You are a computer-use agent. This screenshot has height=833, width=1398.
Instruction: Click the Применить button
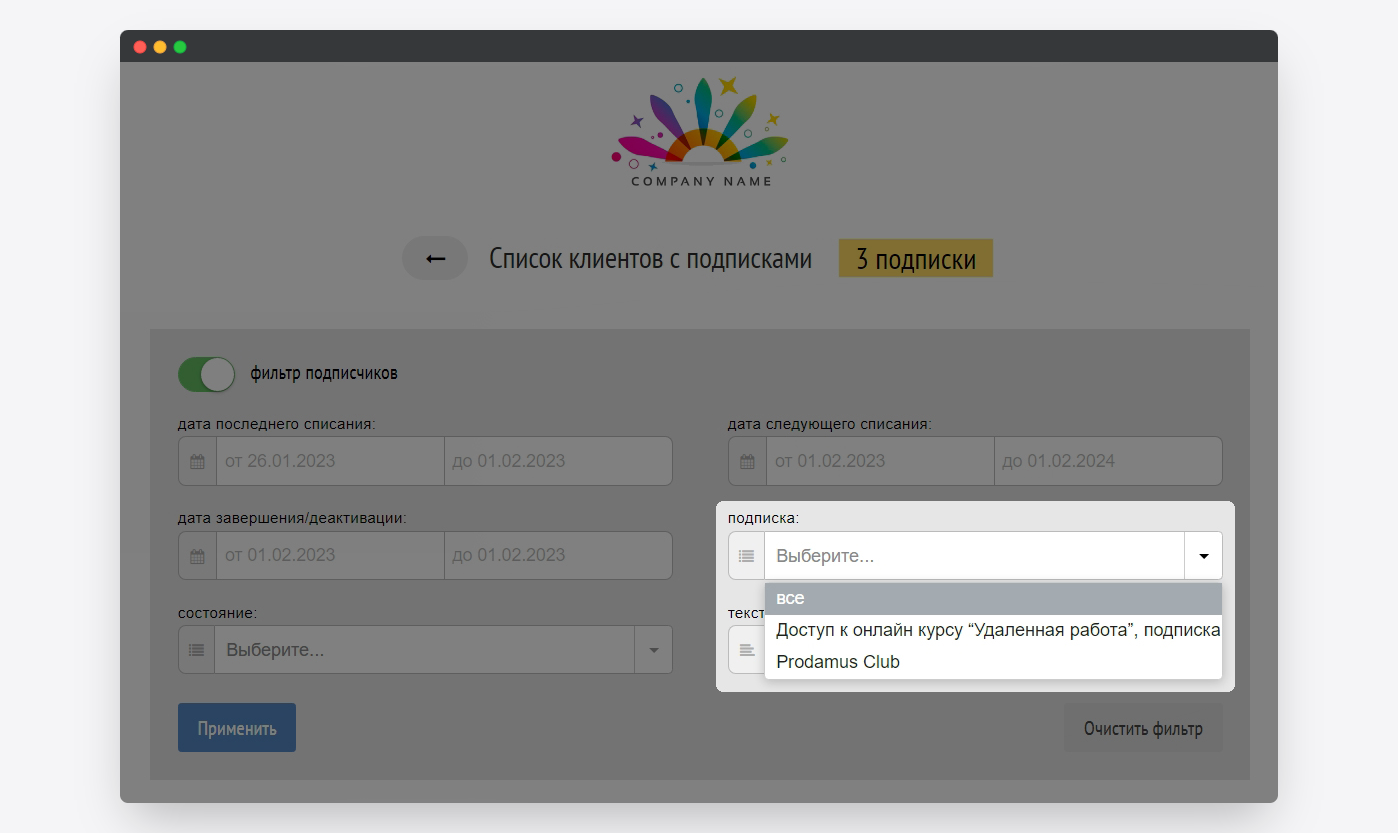[x=237, y=728]
